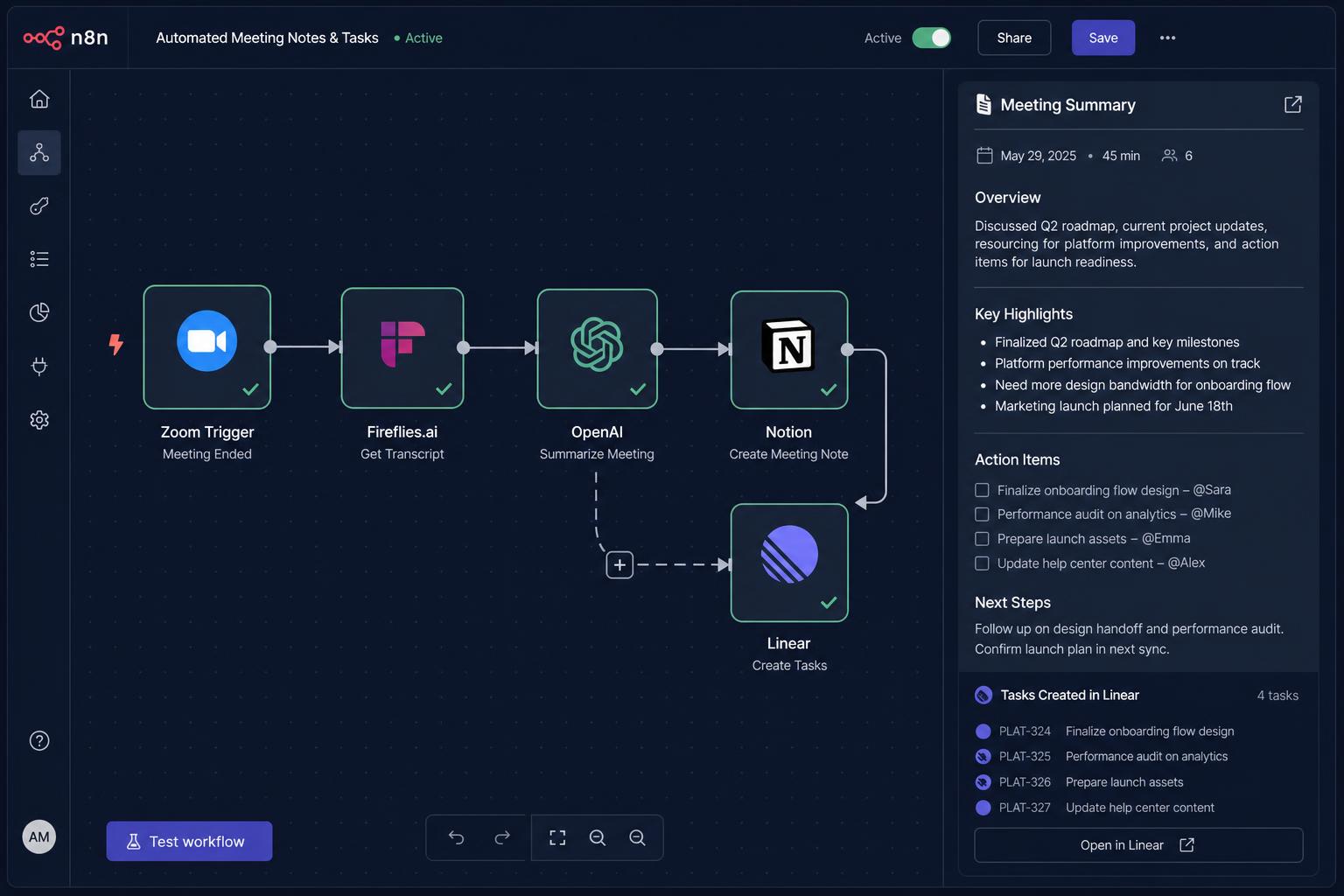This screenshot has height=896, width=1344.
Task: Click Open in Linear button
Action: click(1138, 845)
